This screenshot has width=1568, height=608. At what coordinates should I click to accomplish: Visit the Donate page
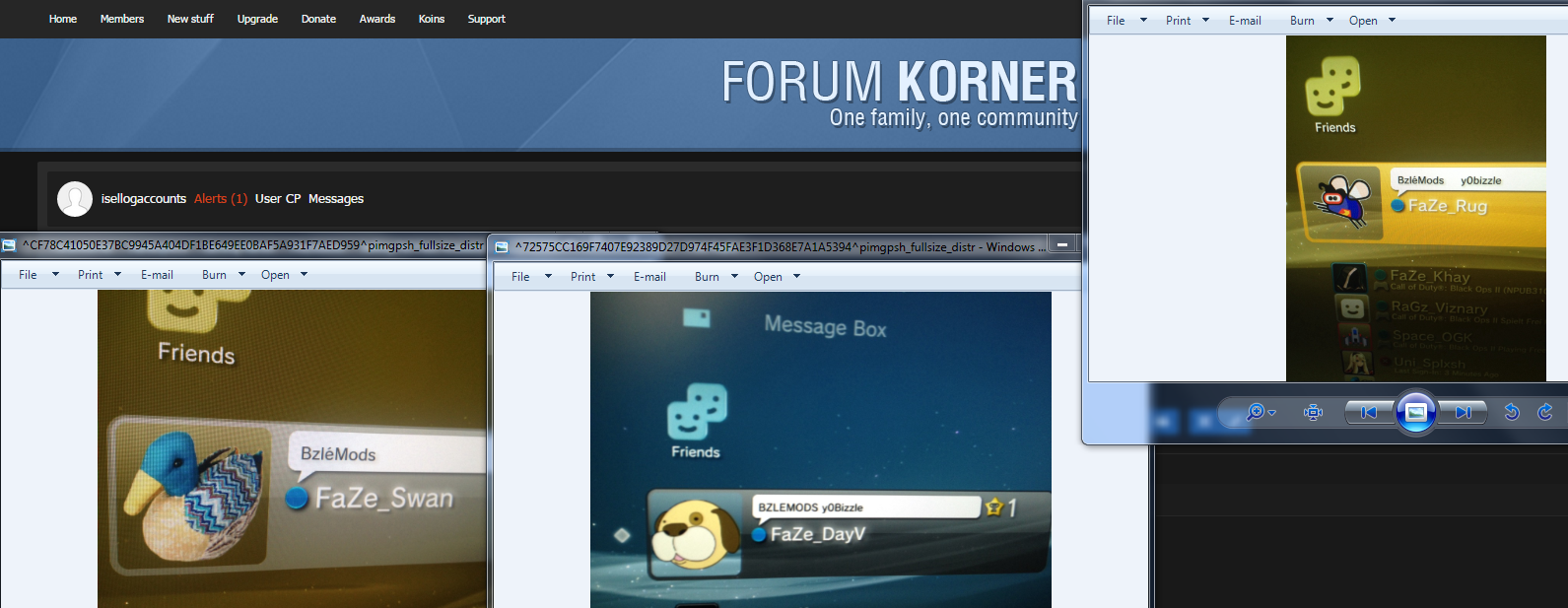pyautogui.click(x=318, y=19)
